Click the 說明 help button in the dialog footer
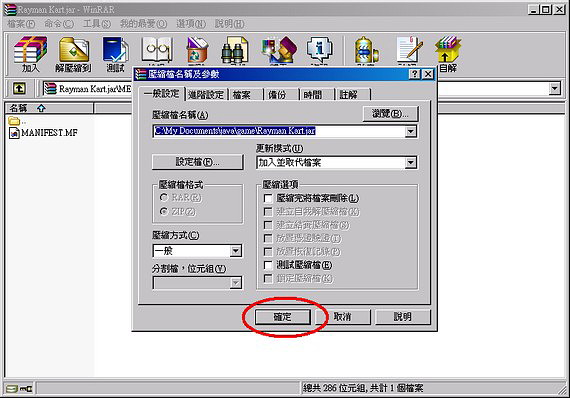 point(403,317)
